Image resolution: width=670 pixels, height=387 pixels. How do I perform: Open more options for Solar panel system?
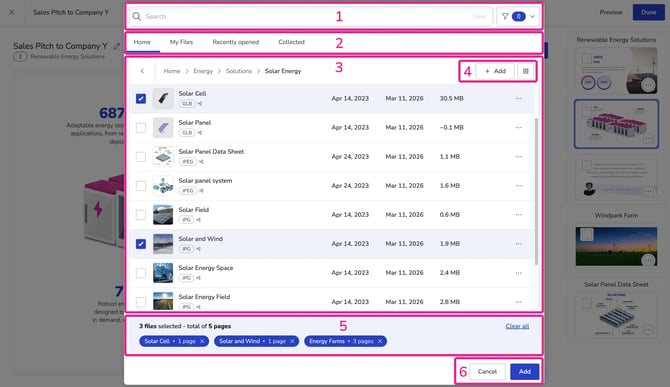pyautogui.click(x=518, y=186)
